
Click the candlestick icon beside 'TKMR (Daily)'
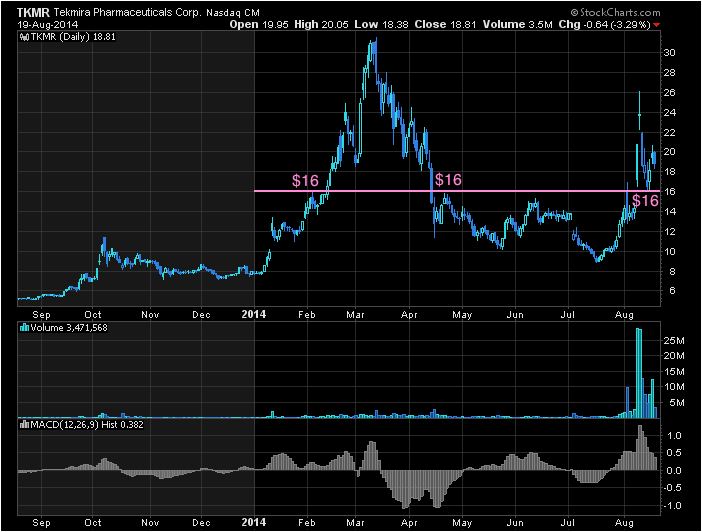point(24,37)
